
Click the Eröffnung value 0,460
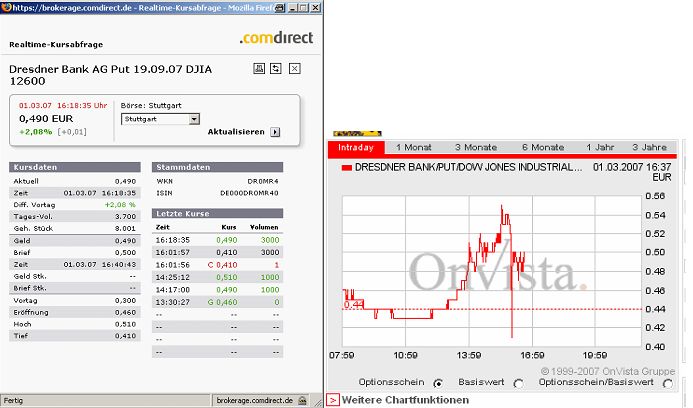coord(126,313)
